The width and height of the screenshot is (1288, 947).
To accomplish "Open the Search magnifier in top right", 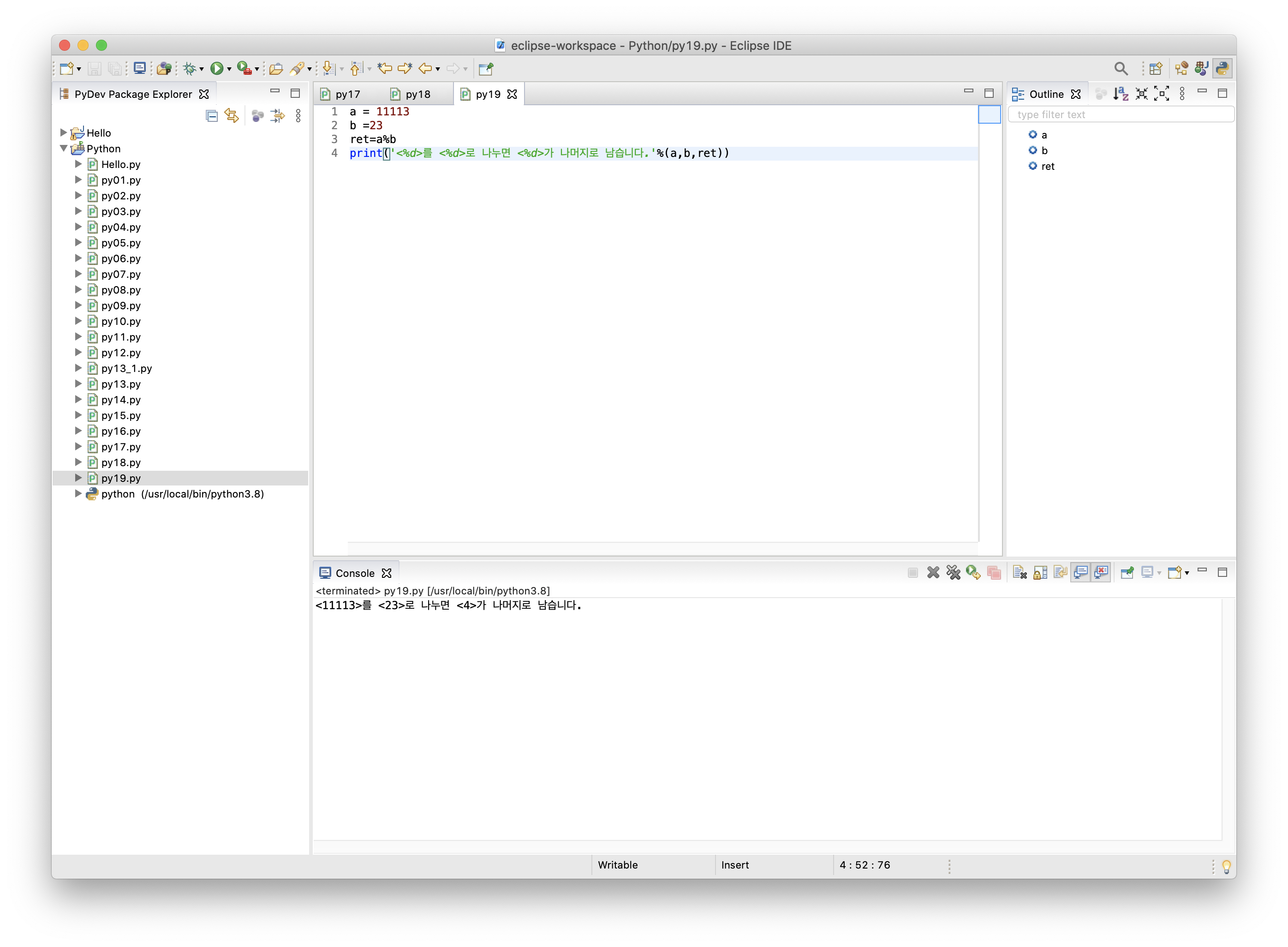I will (1121, 69).
